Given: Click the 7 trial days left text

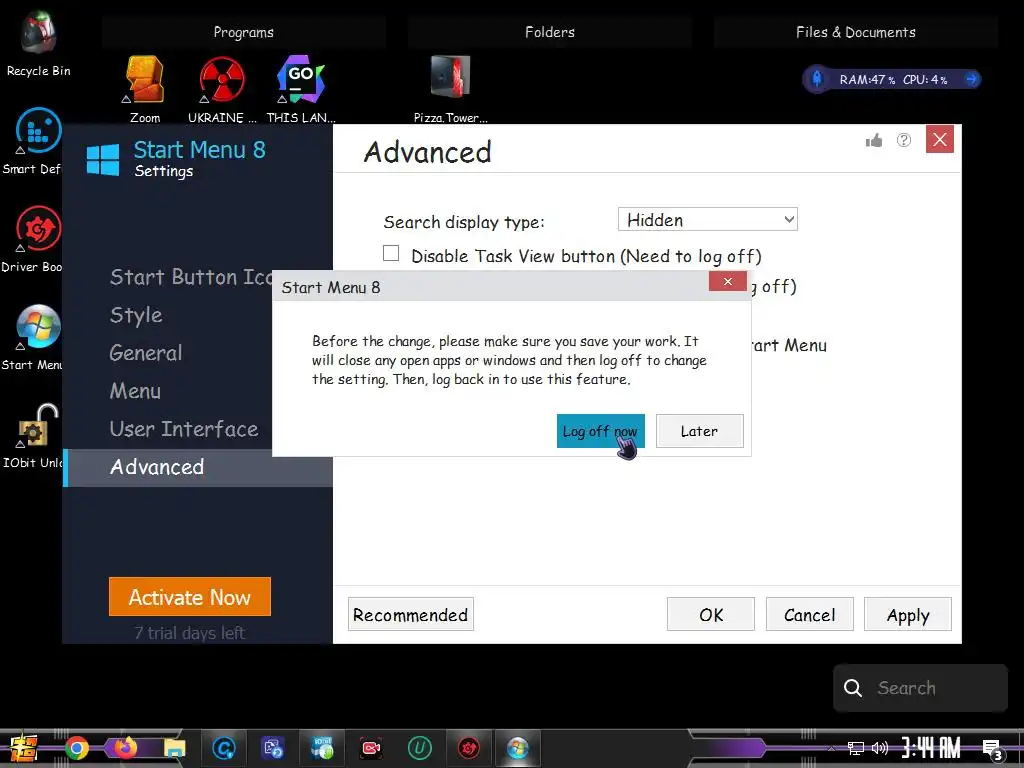Looking at the screenshot, I should point(189,633).
